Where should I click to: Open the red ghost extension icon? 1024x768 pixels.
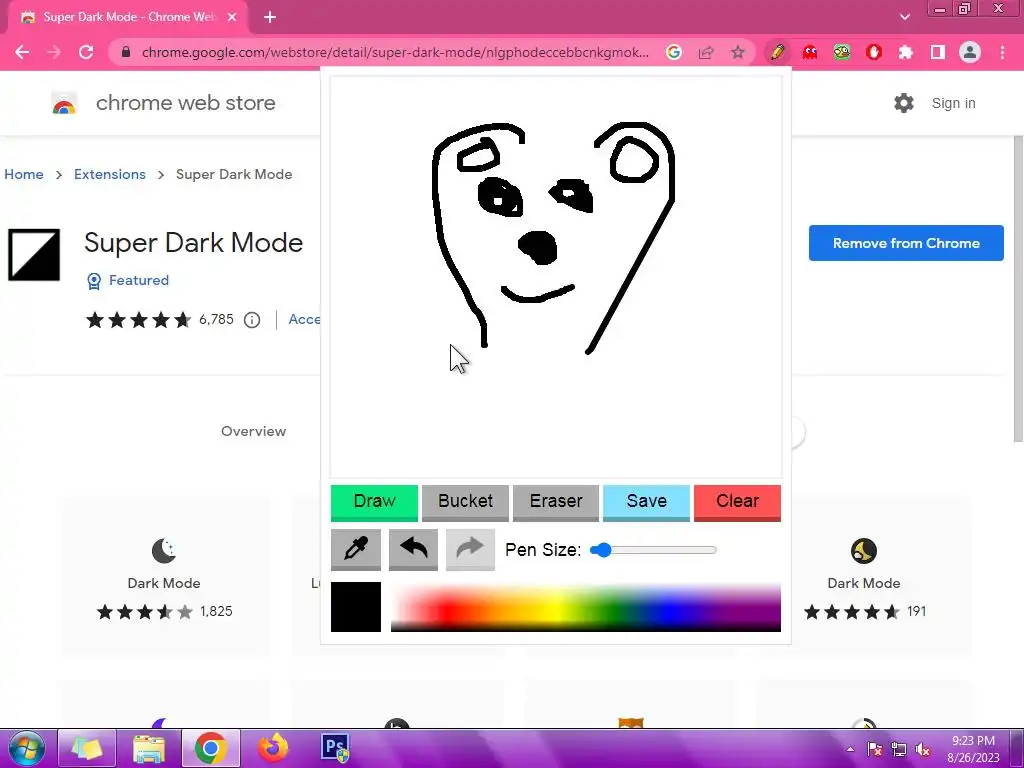810,52
